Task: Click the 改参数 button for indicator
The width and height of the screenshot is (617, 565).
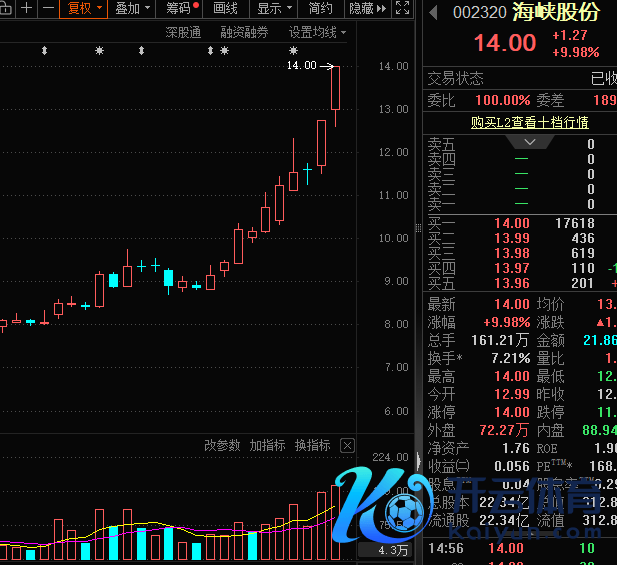Action: (x=222, y=445)
